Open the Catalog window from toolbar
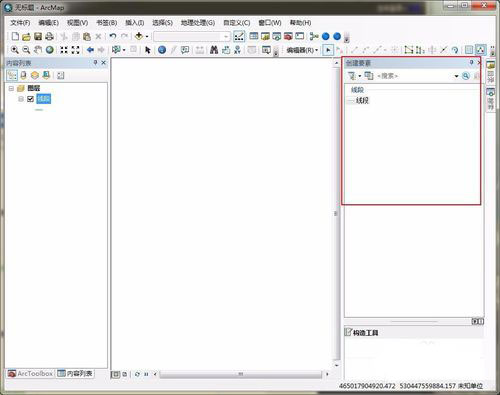 point(265,36)
